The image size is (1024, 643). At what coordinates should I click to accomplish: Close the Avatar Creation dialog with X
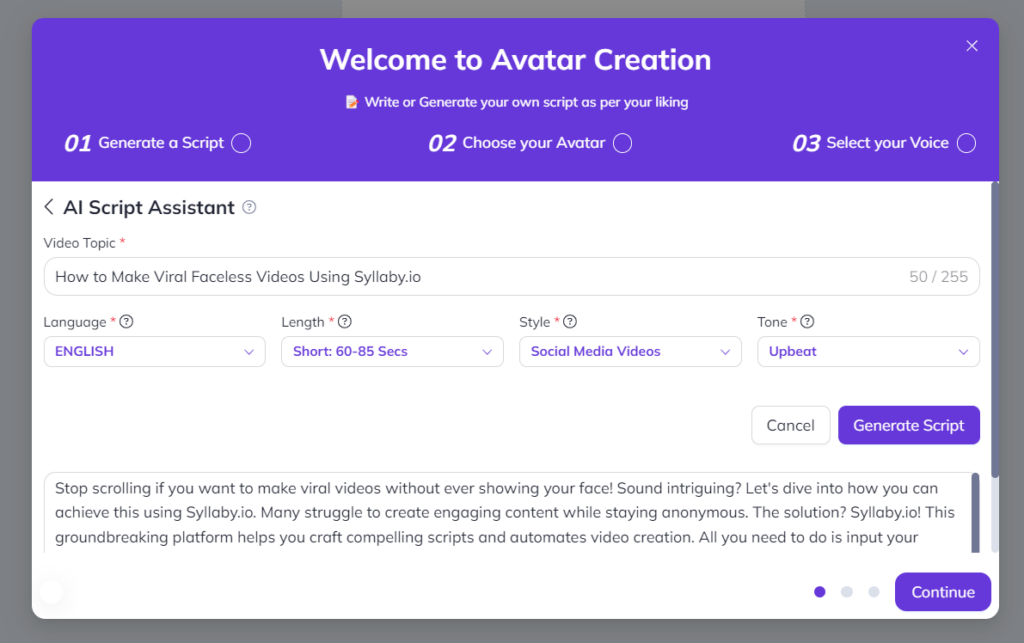tap(971, 46)
